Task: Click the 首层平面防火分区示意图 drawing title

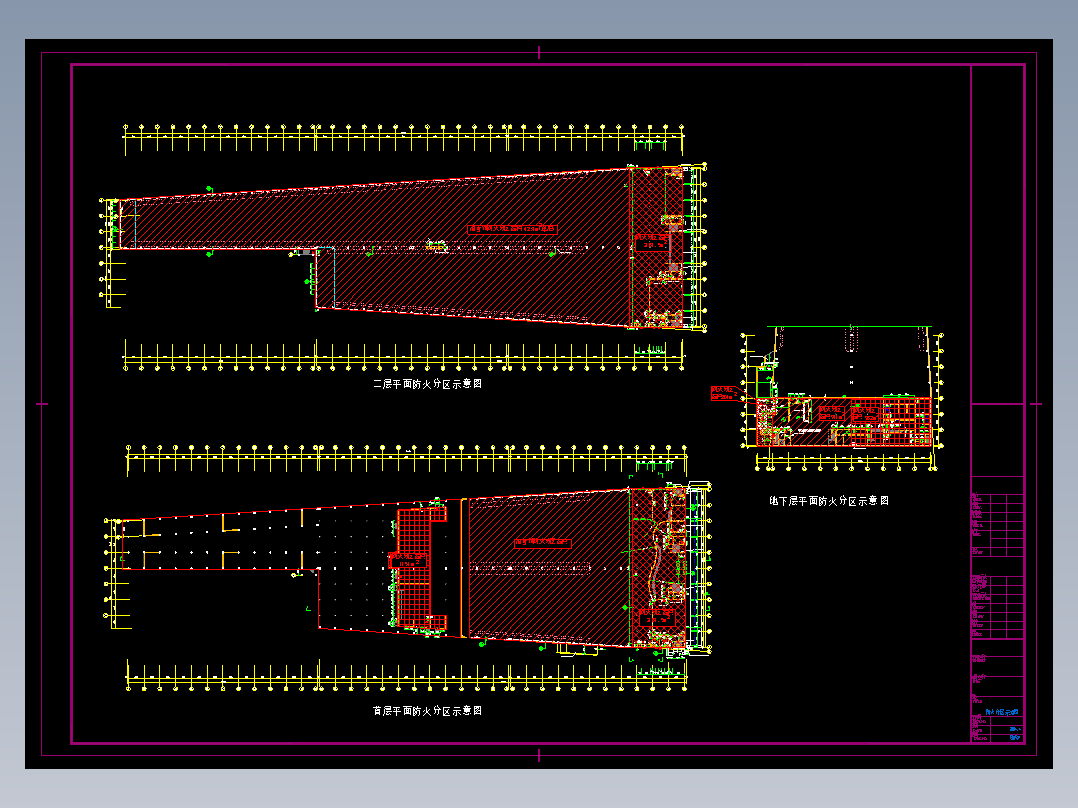Action: point(427,710)
